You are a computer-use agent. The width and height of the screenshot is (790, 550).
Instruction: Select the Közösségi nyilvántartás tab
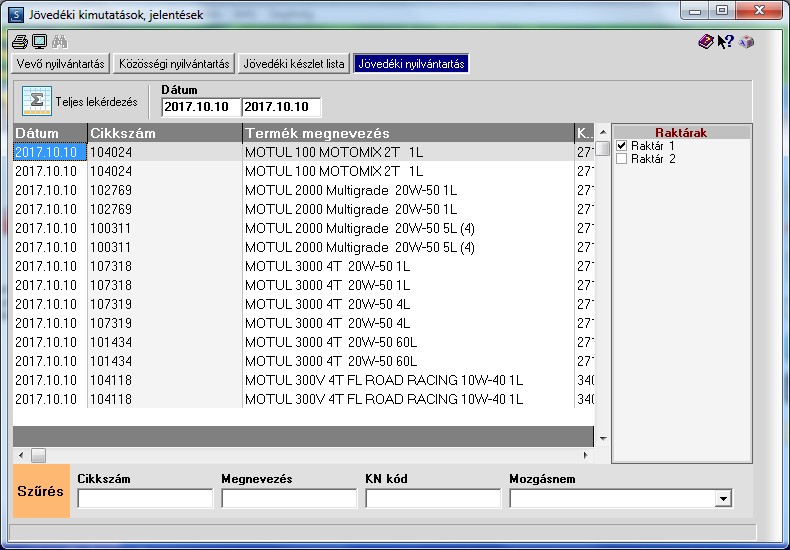174,64
